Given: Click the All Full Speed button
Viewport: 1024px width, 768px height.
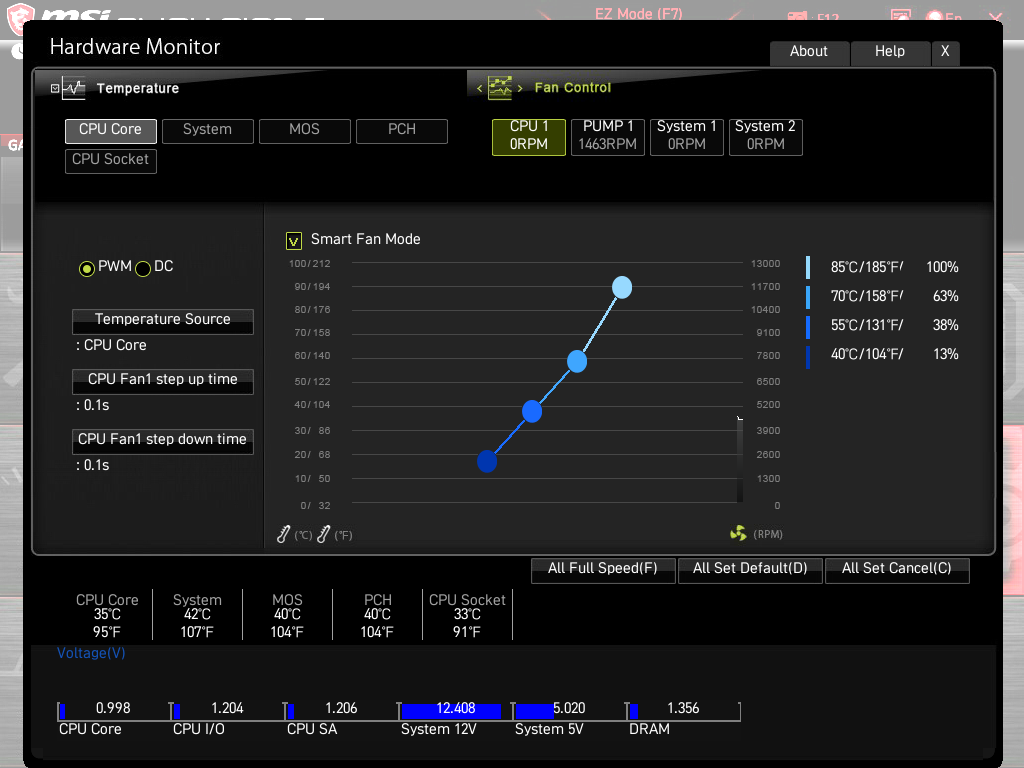Looking at the screenshot, I should tap(603, 569).
